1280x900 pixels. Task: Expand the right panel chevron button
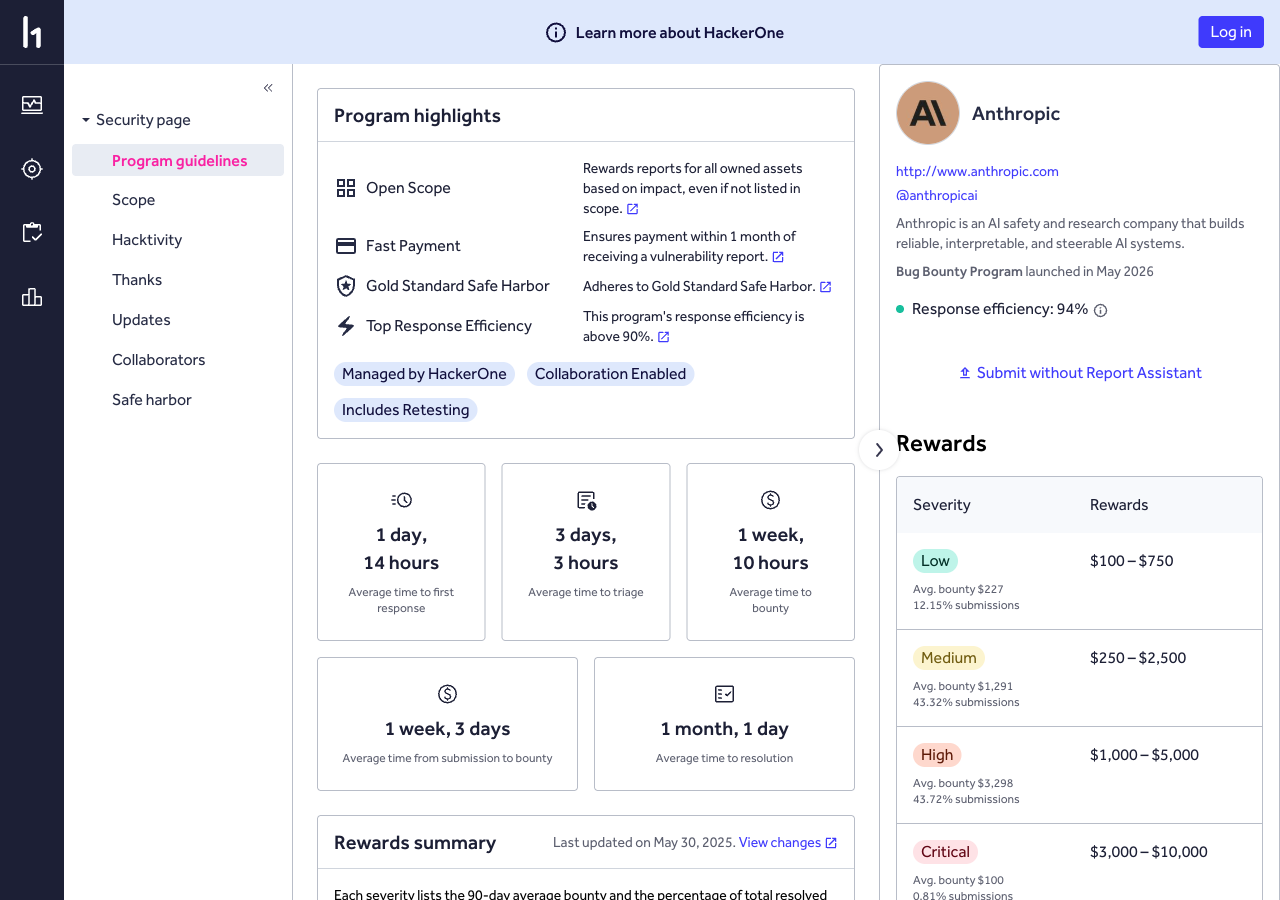pyautogui.click(x=879, y=450)
